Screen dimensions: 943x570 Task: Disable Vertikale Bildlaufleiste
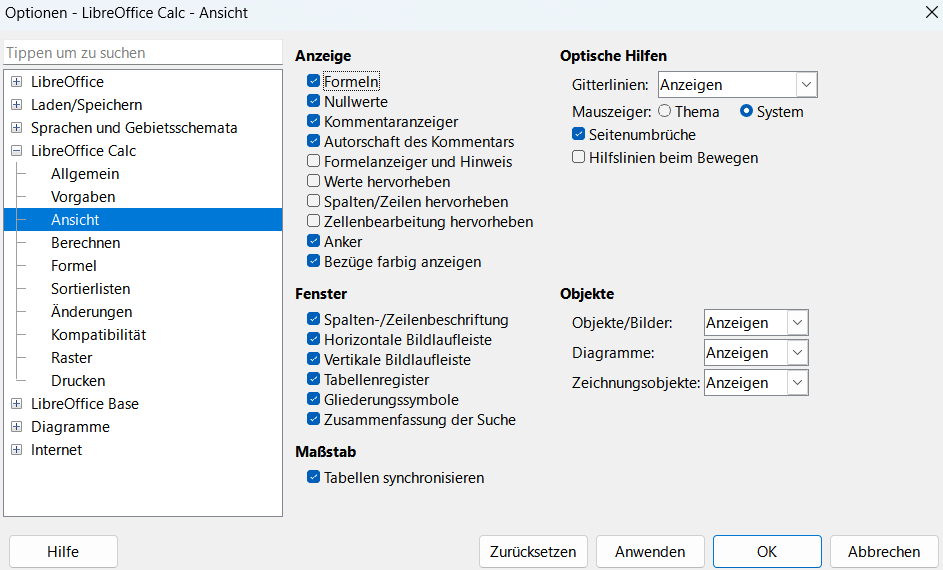coord(313,359)
